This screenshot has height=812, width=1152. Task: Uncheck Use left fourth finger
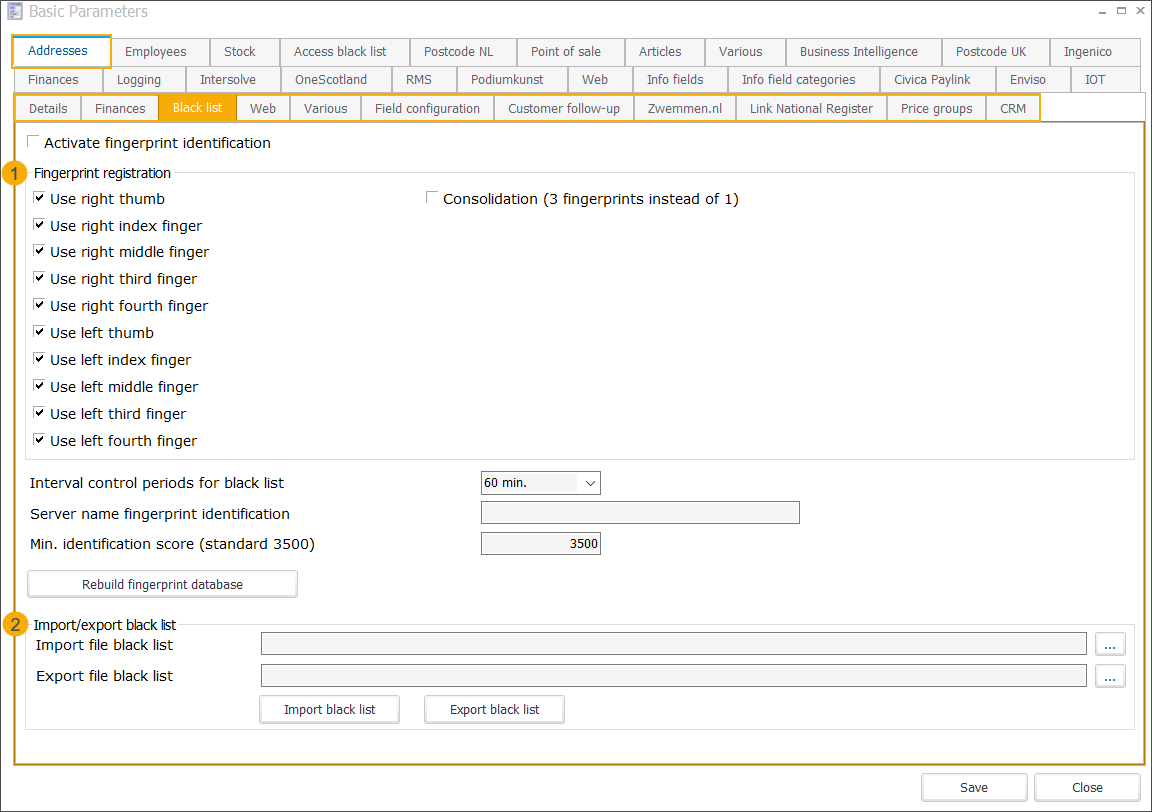(x=39, y=440)
